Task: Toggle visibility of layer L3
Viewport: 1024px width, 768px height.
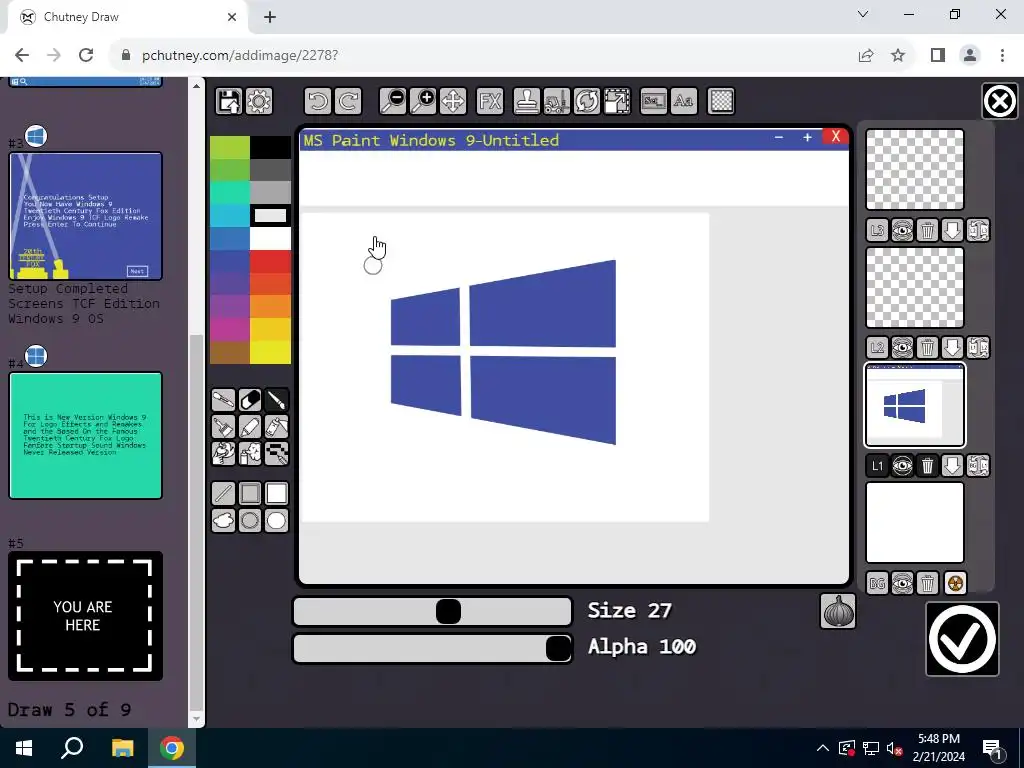Action: (x=903, y=230)
